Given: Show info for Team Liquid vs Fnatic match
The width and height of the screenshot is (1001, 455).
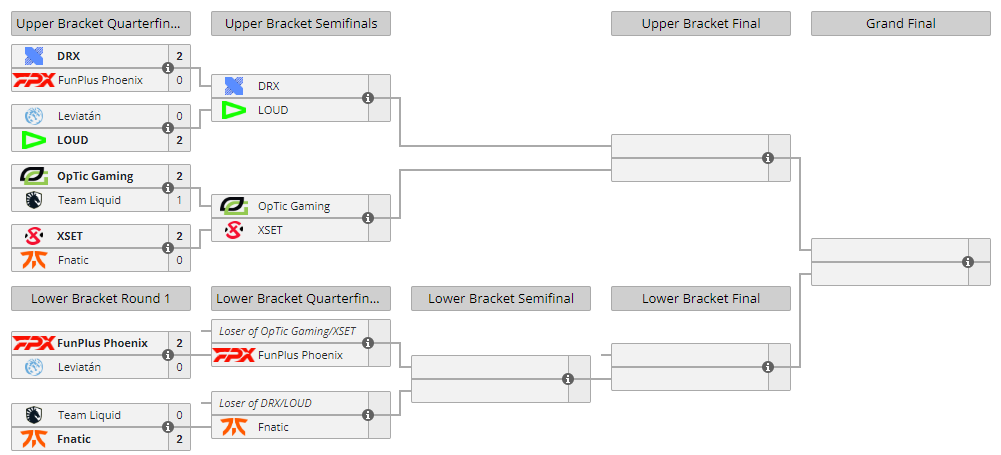Looking at the screenshot, I should coord(168,427).
